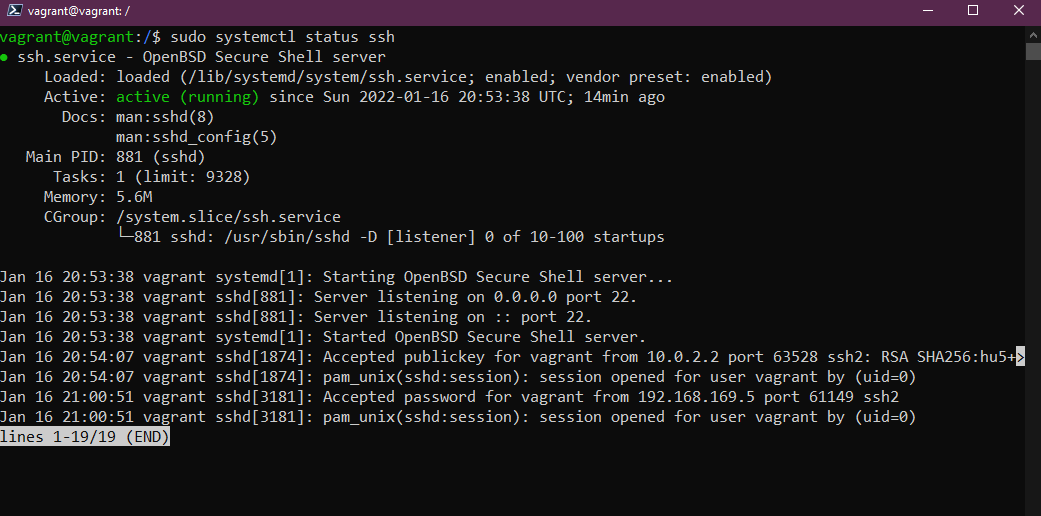Image resolution: width=1041 pixels, height=516 pixels.
Task: Click the man:sshd(8) docs reference
Action: [x=165, y=117]
